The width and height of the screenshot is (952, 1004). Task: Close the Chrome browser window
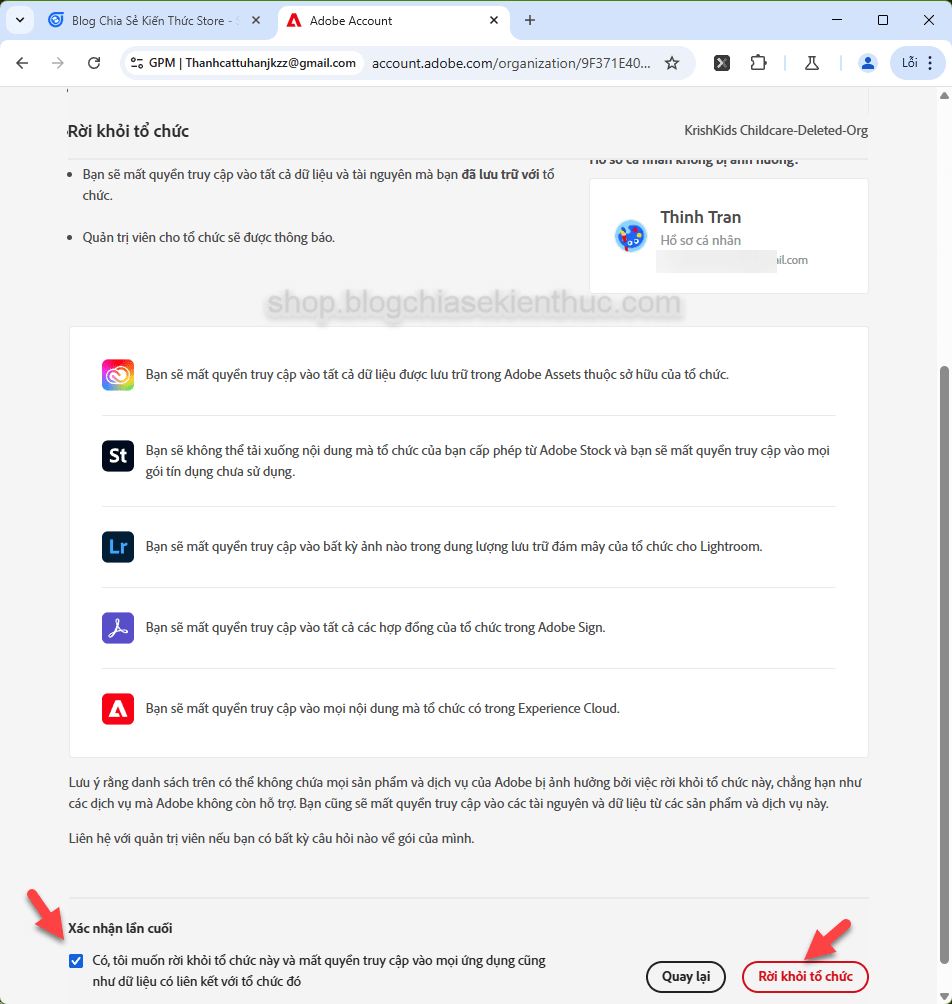(x=929, y=20)
